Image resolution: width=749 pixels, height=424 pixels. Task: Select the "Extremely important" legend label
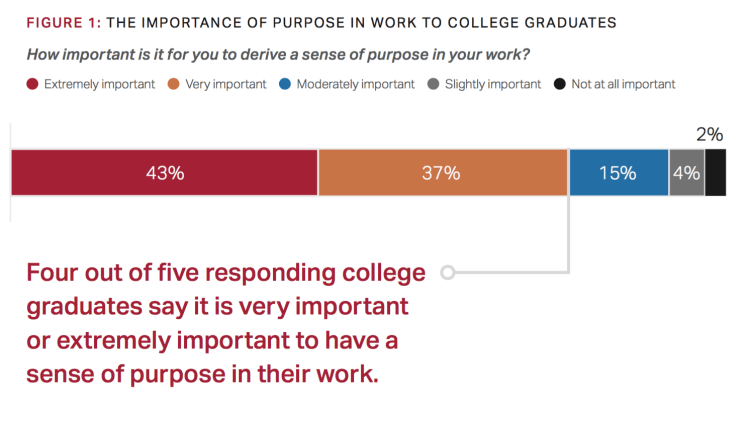(99, 85)
